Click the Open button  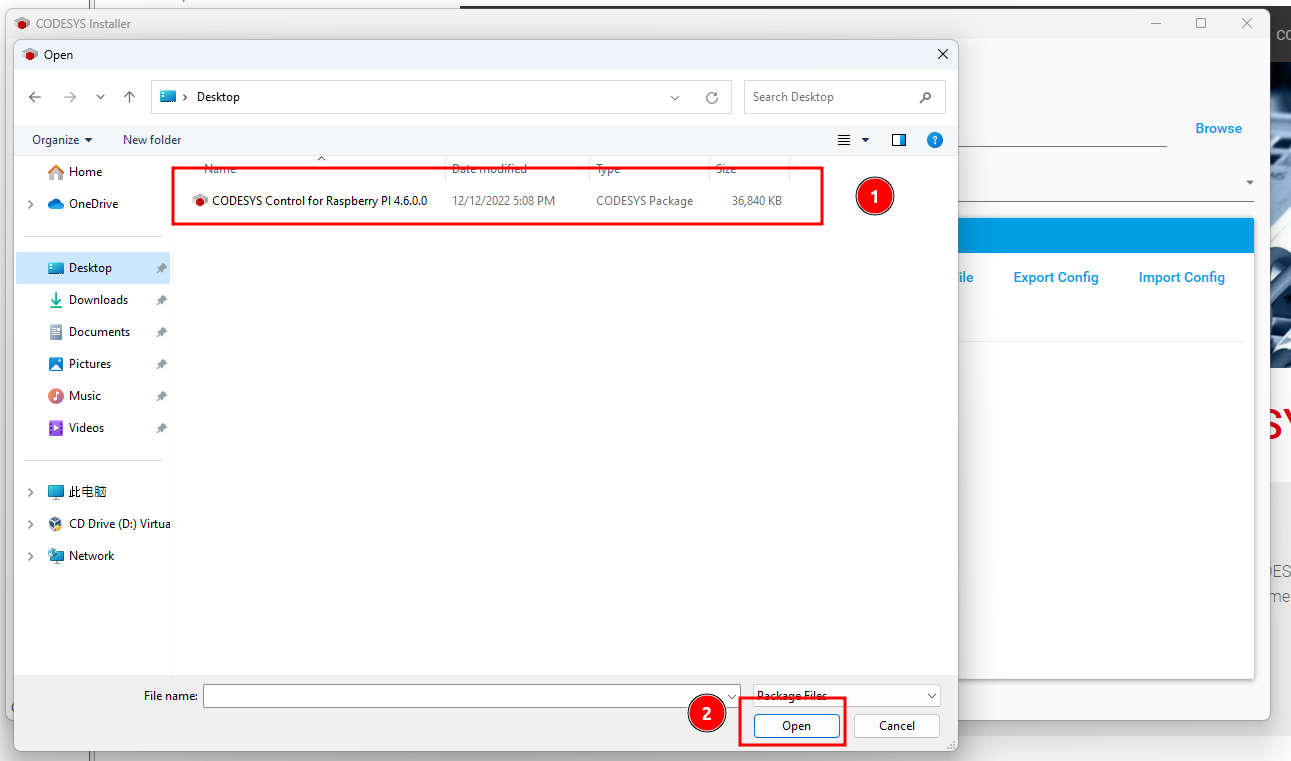coord(796,726)
